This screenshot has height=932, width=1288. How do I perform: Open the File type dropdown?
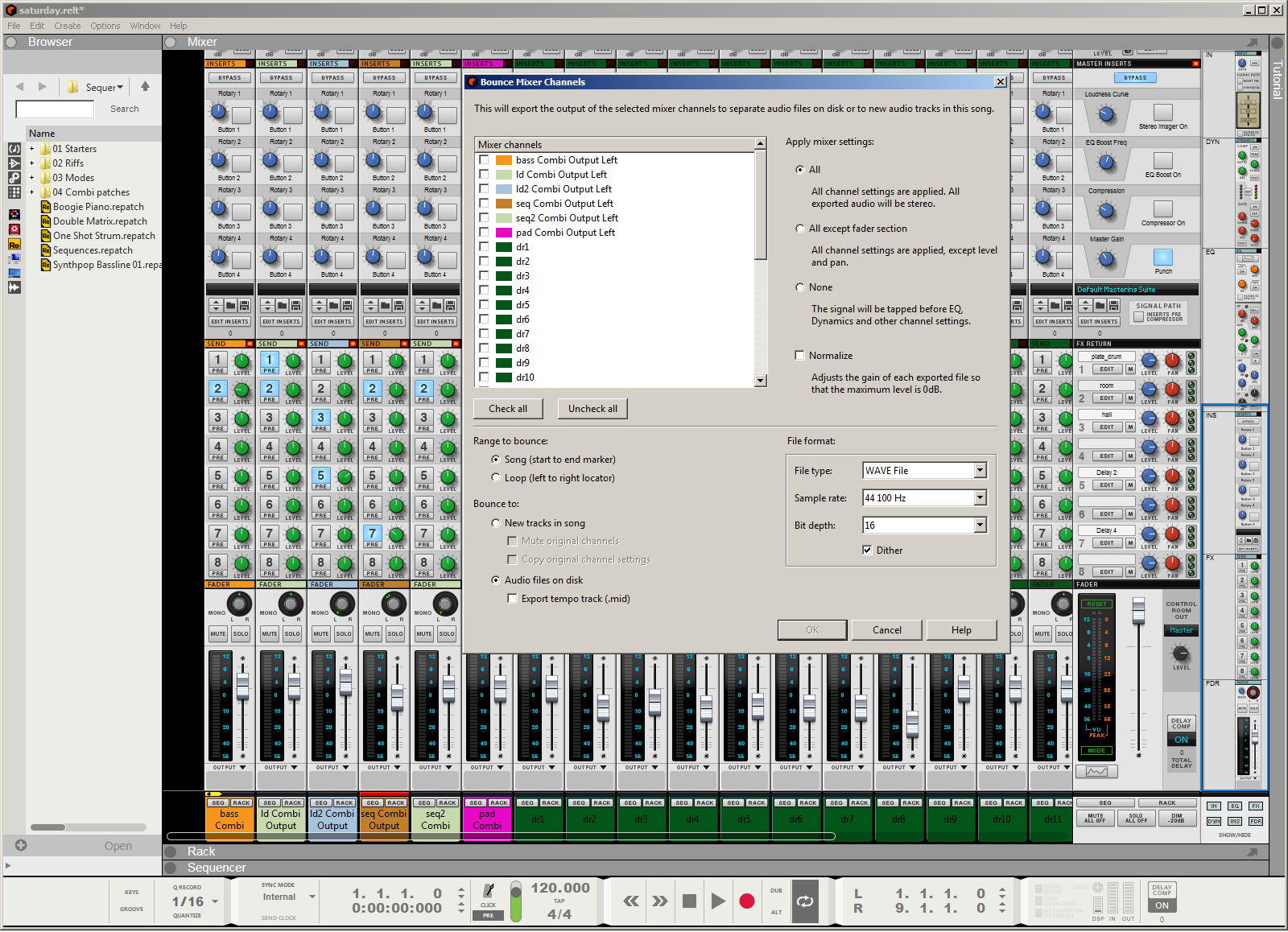click(980, 471)
